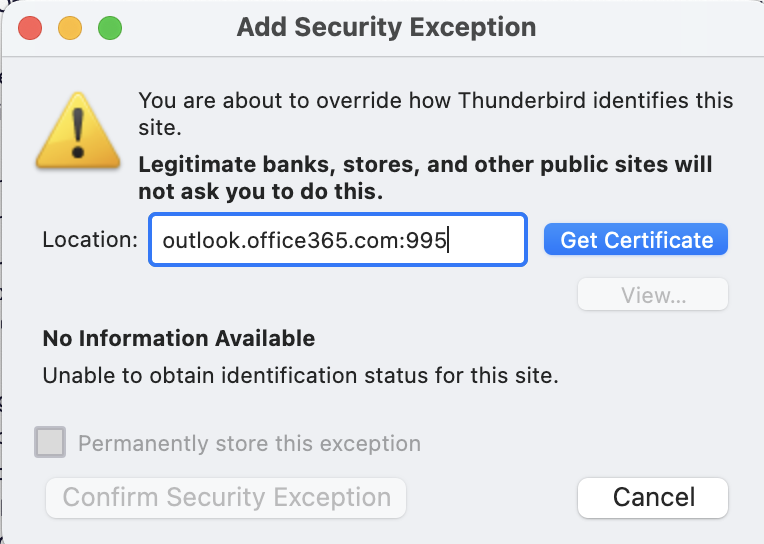Click the yellow warning triangle icon

(x=78, y=128)
